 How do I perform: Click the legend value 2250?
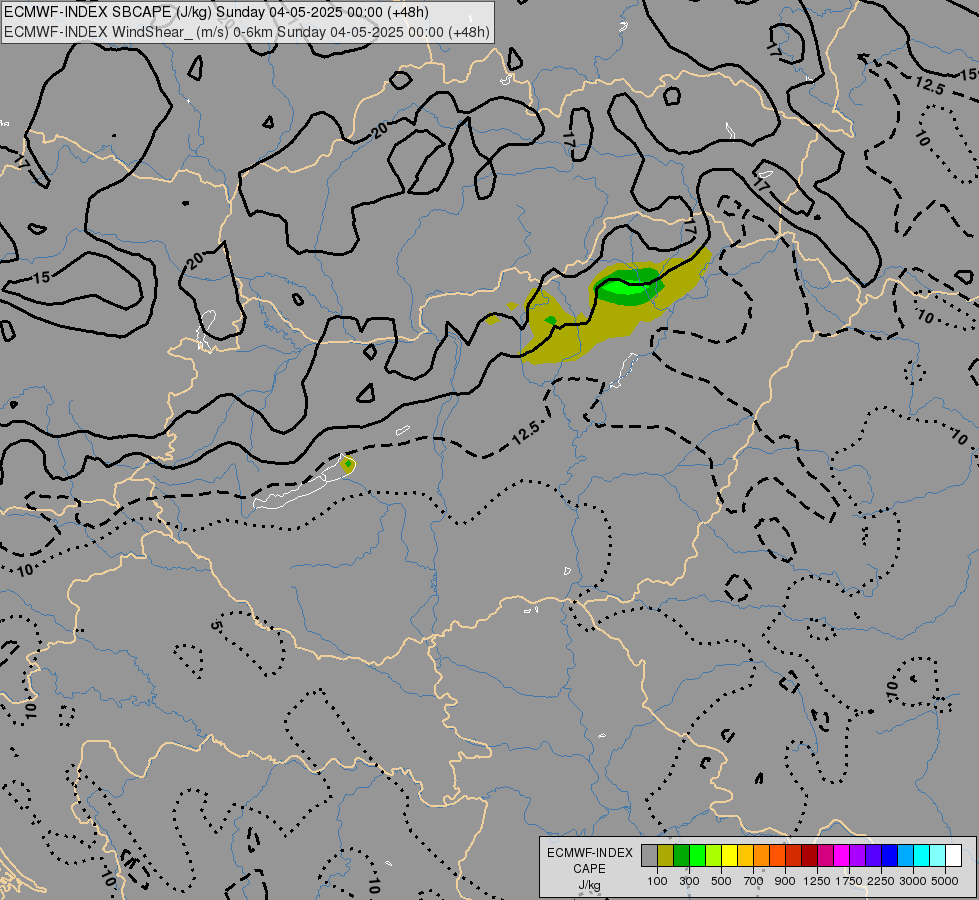(881, 881)
